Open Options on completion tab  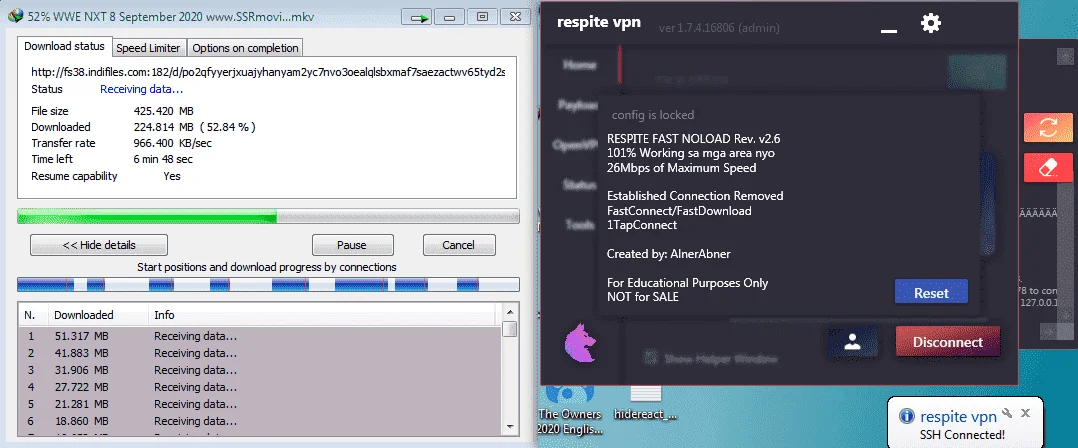[245, 47]
